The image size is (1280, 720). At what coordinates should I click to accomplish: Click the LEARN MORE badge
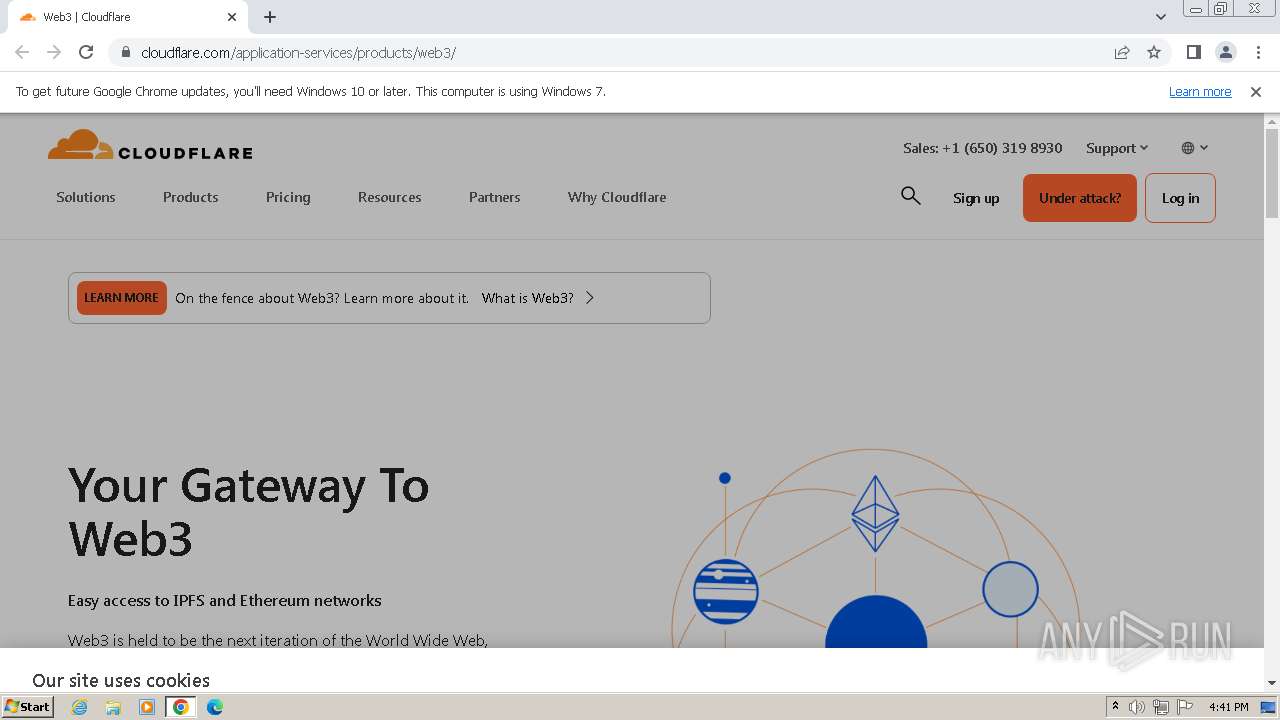(122, 298)
